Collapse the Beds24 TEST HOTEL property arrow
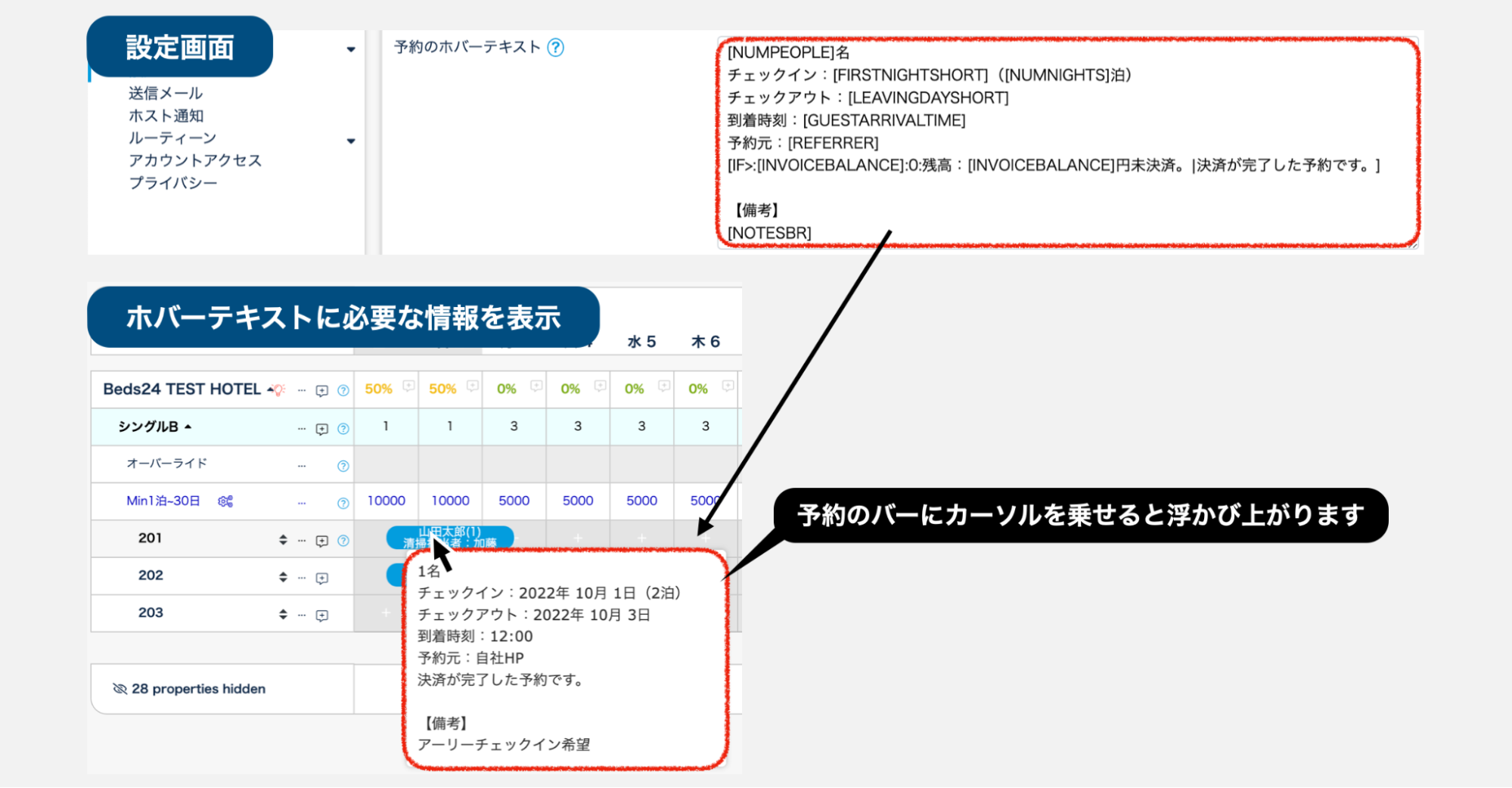The height and width of the screenshot is (788, 1512). 269,389
